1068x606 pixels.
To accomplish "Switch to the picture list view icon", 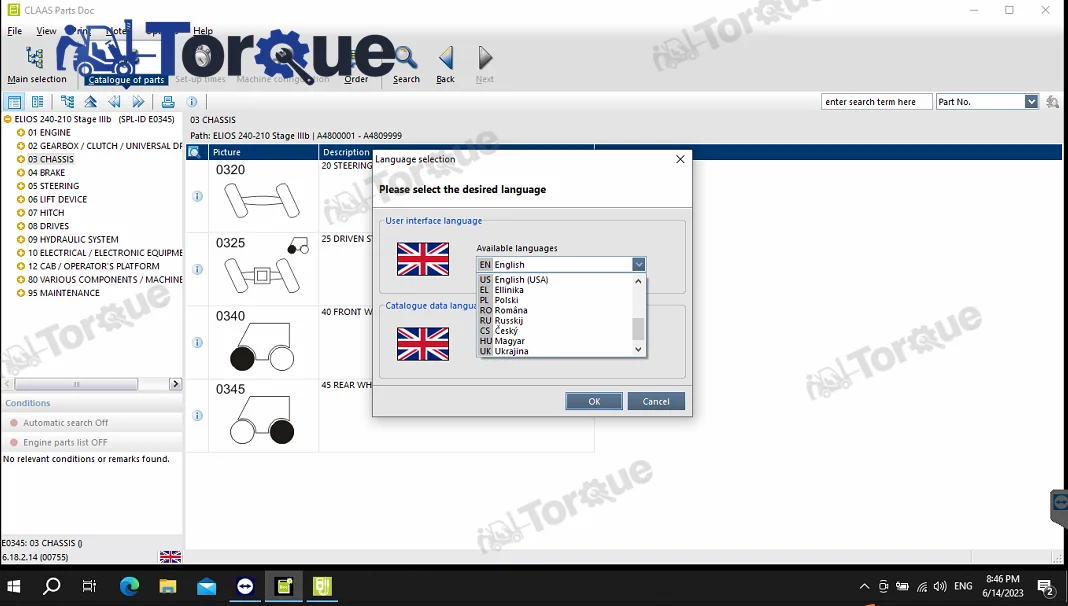I will (x=37, y=102).
